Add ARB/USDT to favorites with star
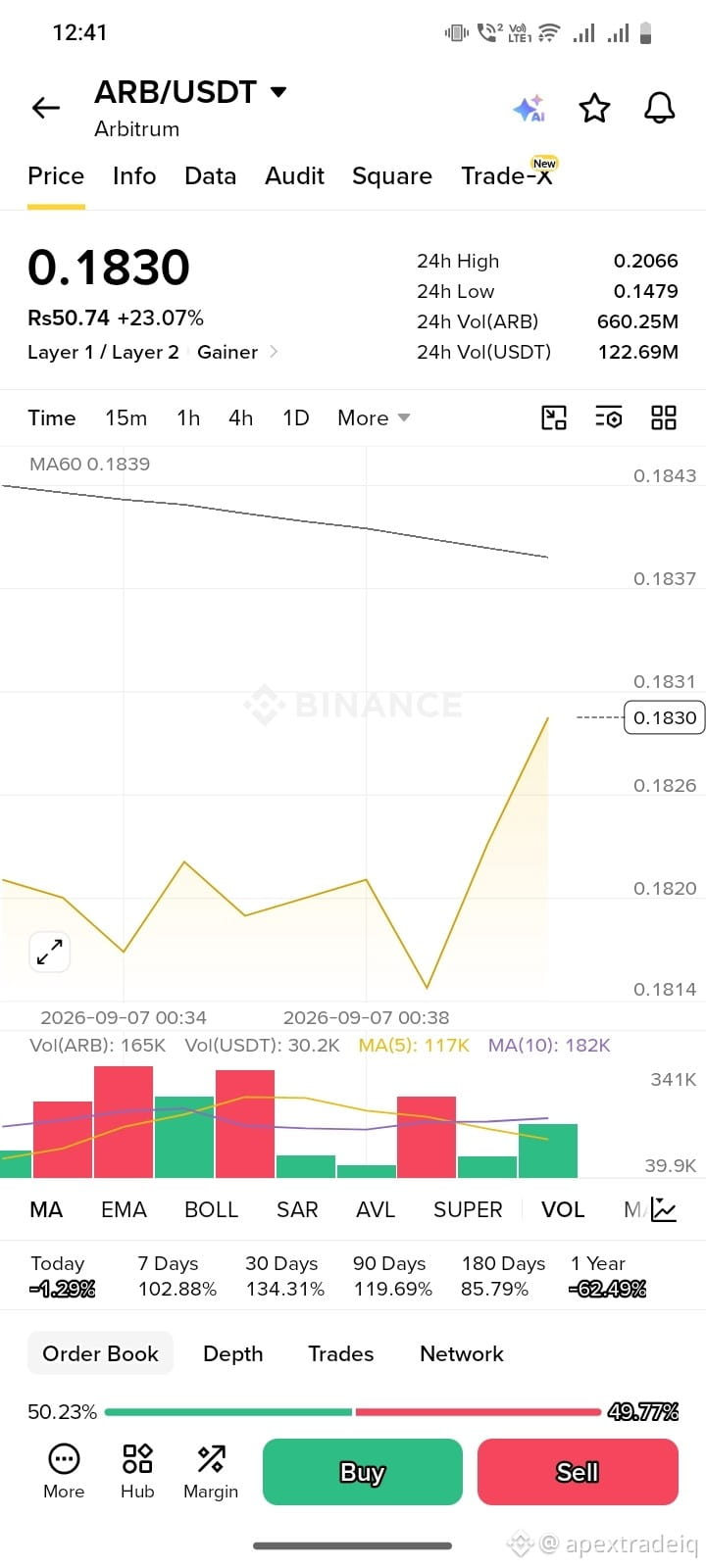706x1568 pixels. click(594, 108)
